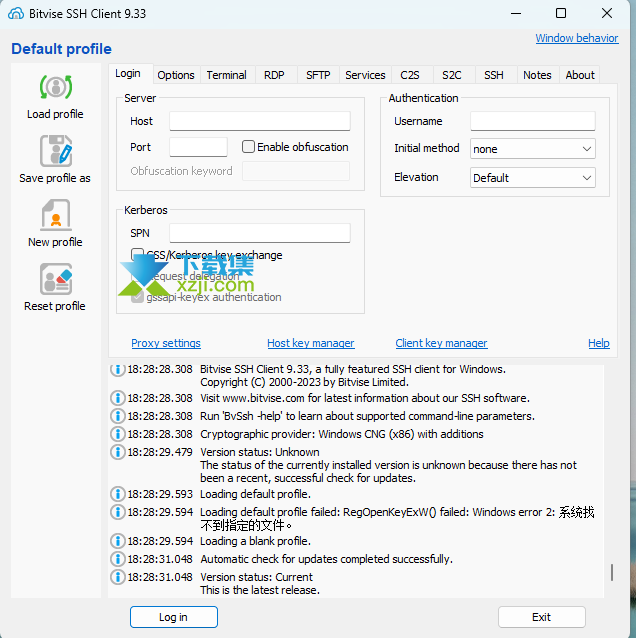
Task: Click info icon next to 'Version status: Unknown'
Action: click(x=118, y=452)
